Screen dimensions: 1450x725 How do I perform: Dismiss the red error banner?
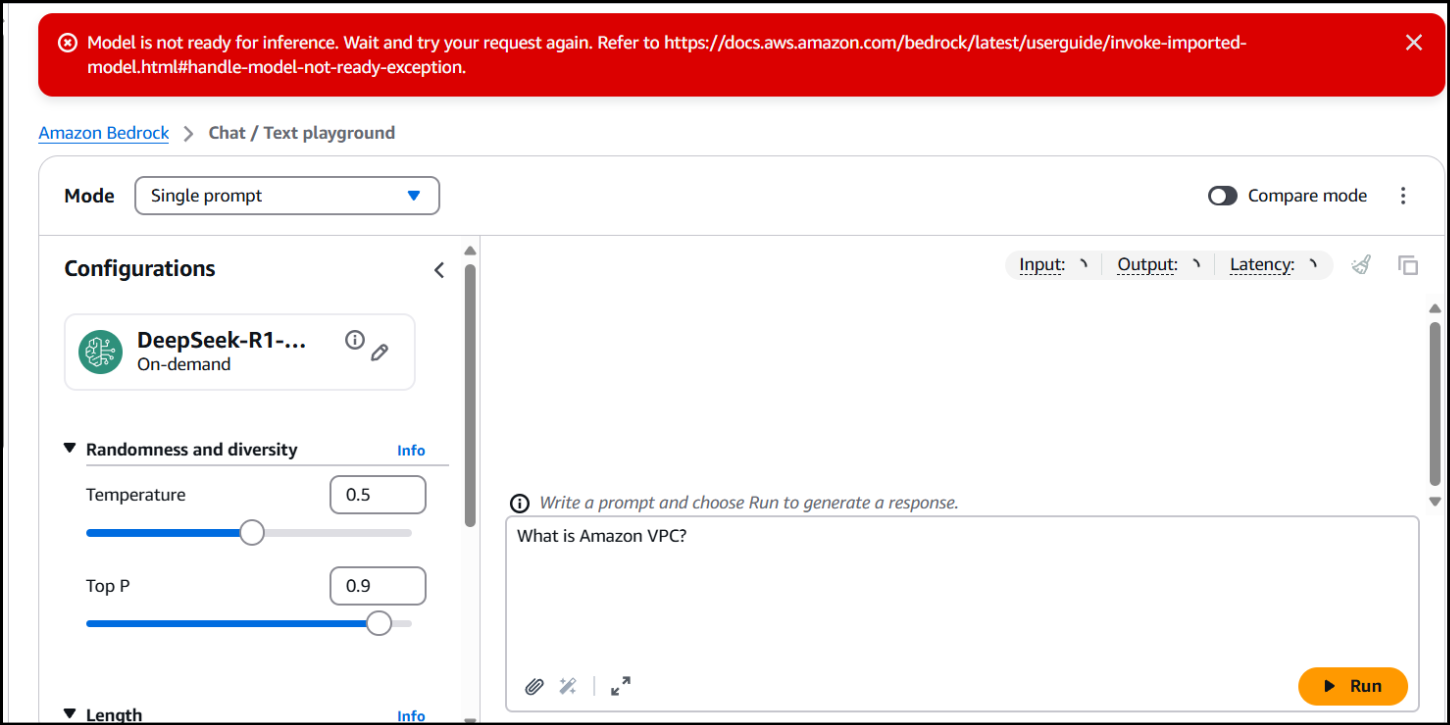1413,42
